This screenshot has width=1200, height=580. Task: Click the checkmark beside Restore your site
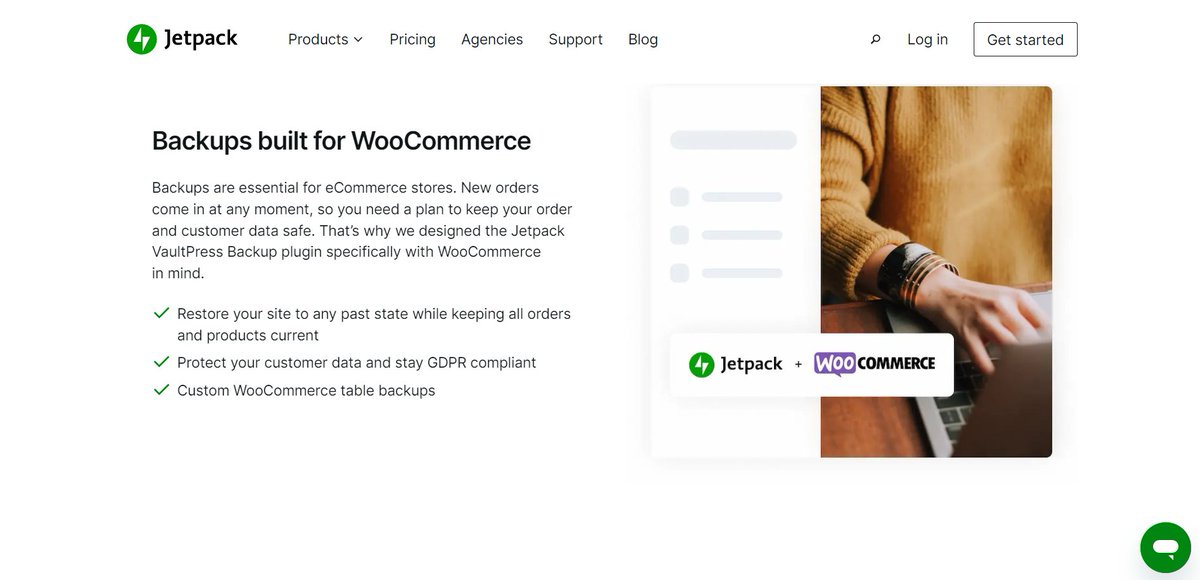coord(161,313)
